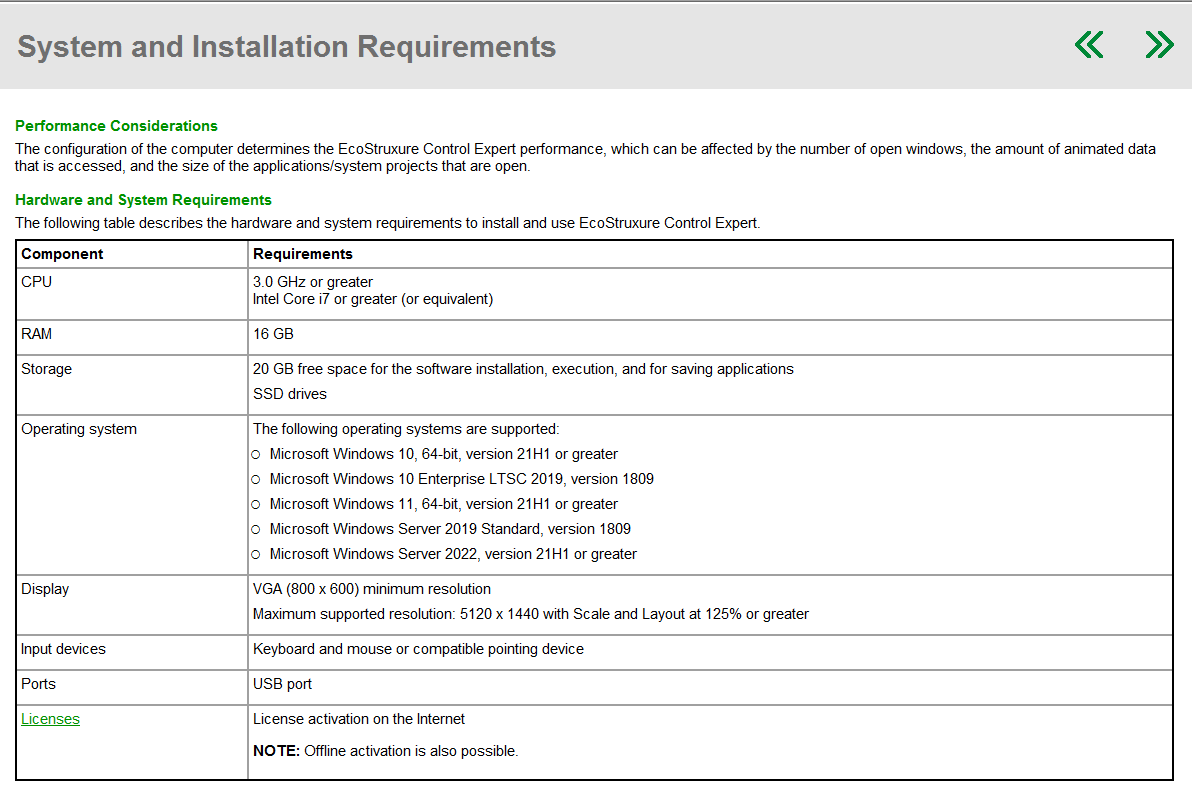
Task: Select the Keyboard and mouse requirement text
Action: coord(418,650)
